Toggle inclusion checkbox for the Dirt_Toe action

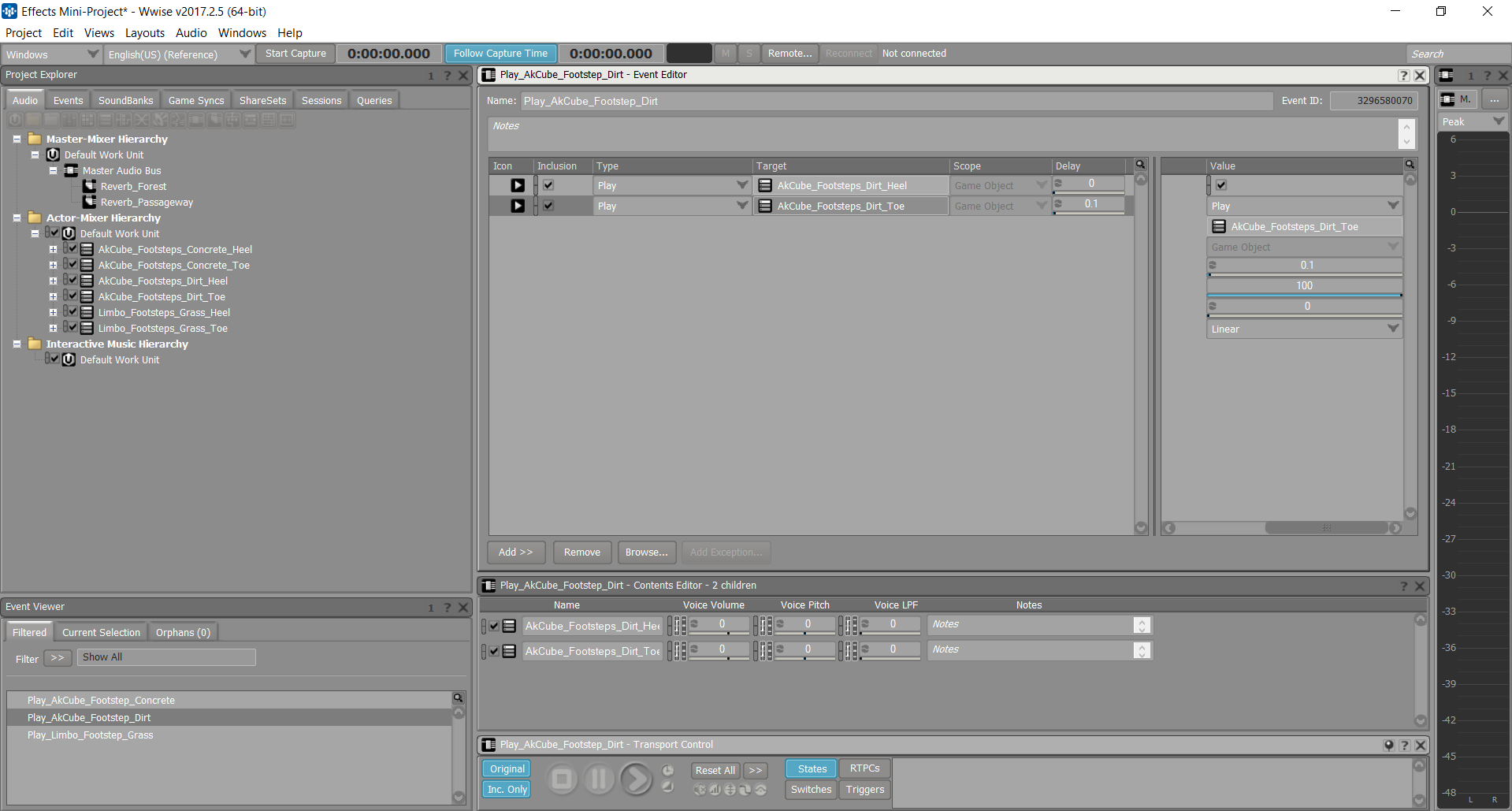[x=548, y=206]
